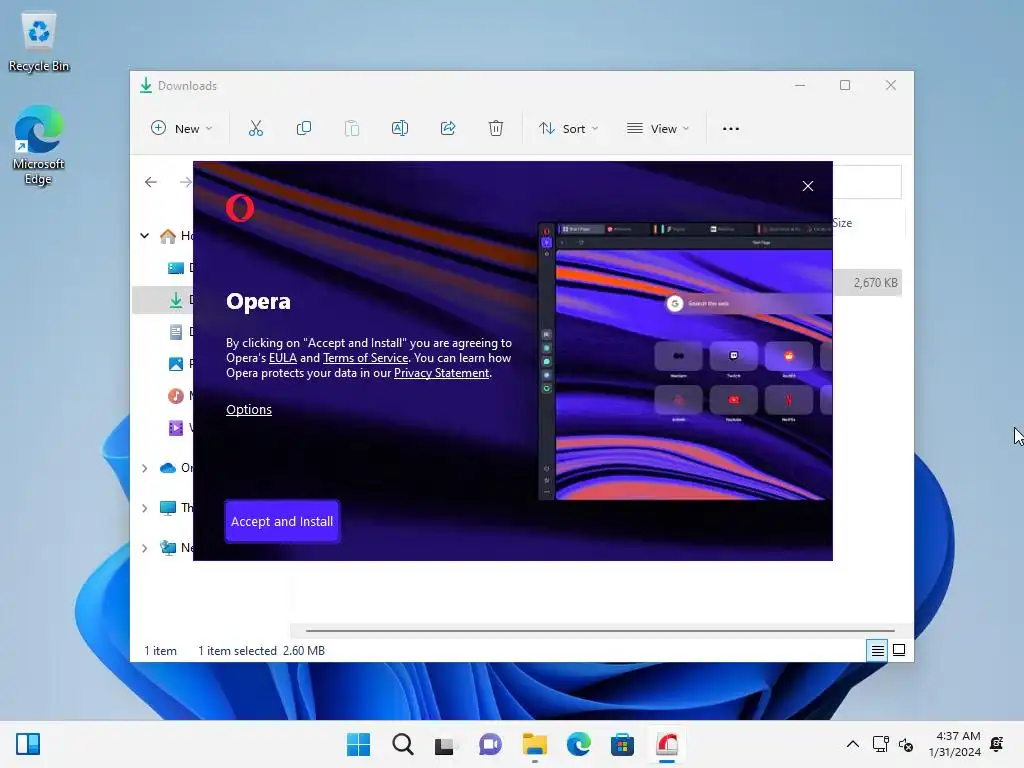Open the clock showing 4:37 AM
This screenshot has height=768, width=1024.
pos(955,744)
